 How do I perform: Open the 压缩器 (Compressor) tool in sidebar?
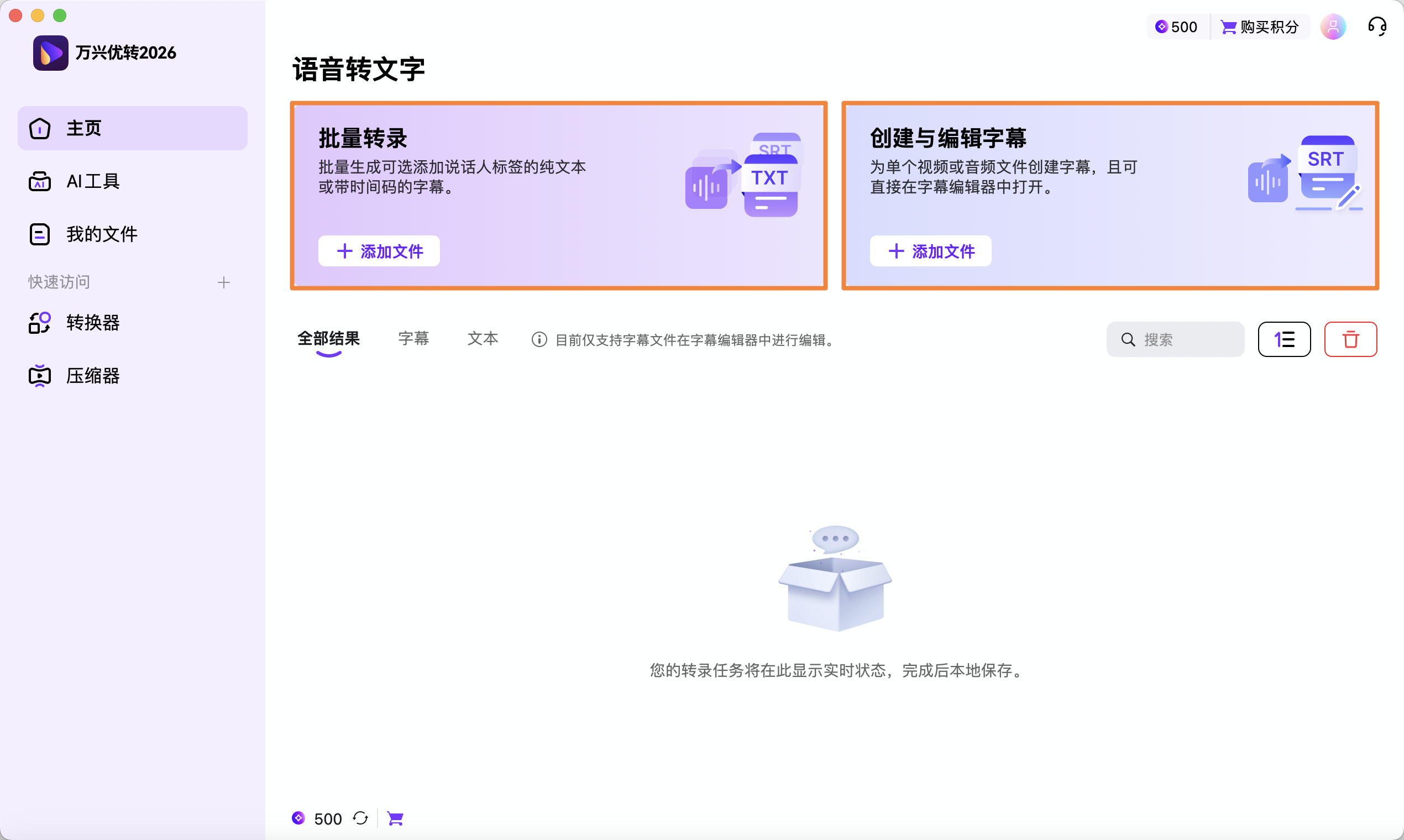pos(92,375)
